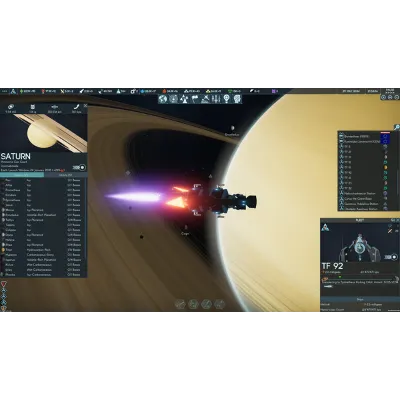Viewport: 400px width, 400px height.
Task: Click the SATURN heading in info panel
Action: [x=16, y=156]
